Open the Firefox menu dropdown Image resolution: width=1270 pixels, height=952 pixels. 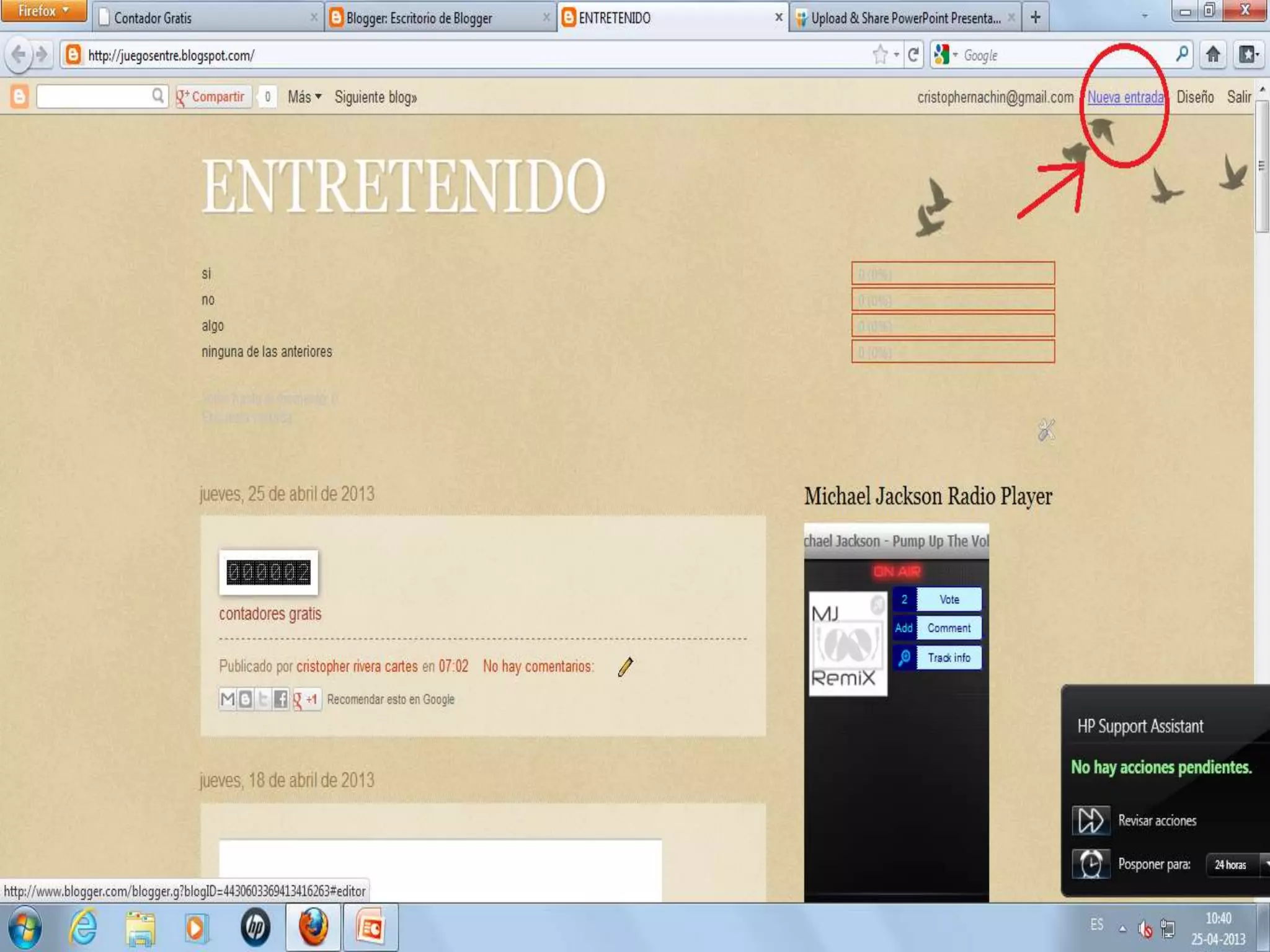[x=43, y=11]
